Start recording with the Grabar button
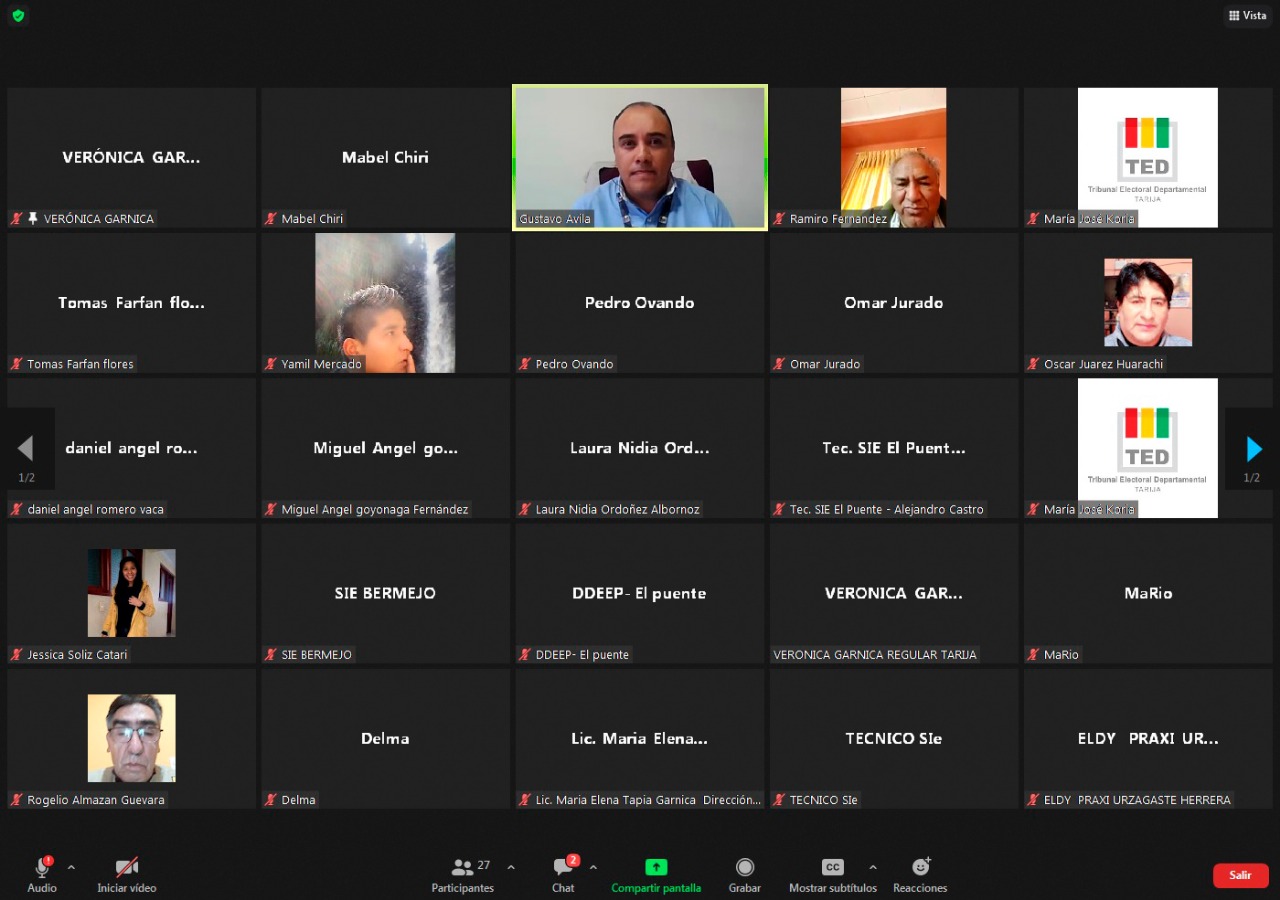 coord(744,867)
